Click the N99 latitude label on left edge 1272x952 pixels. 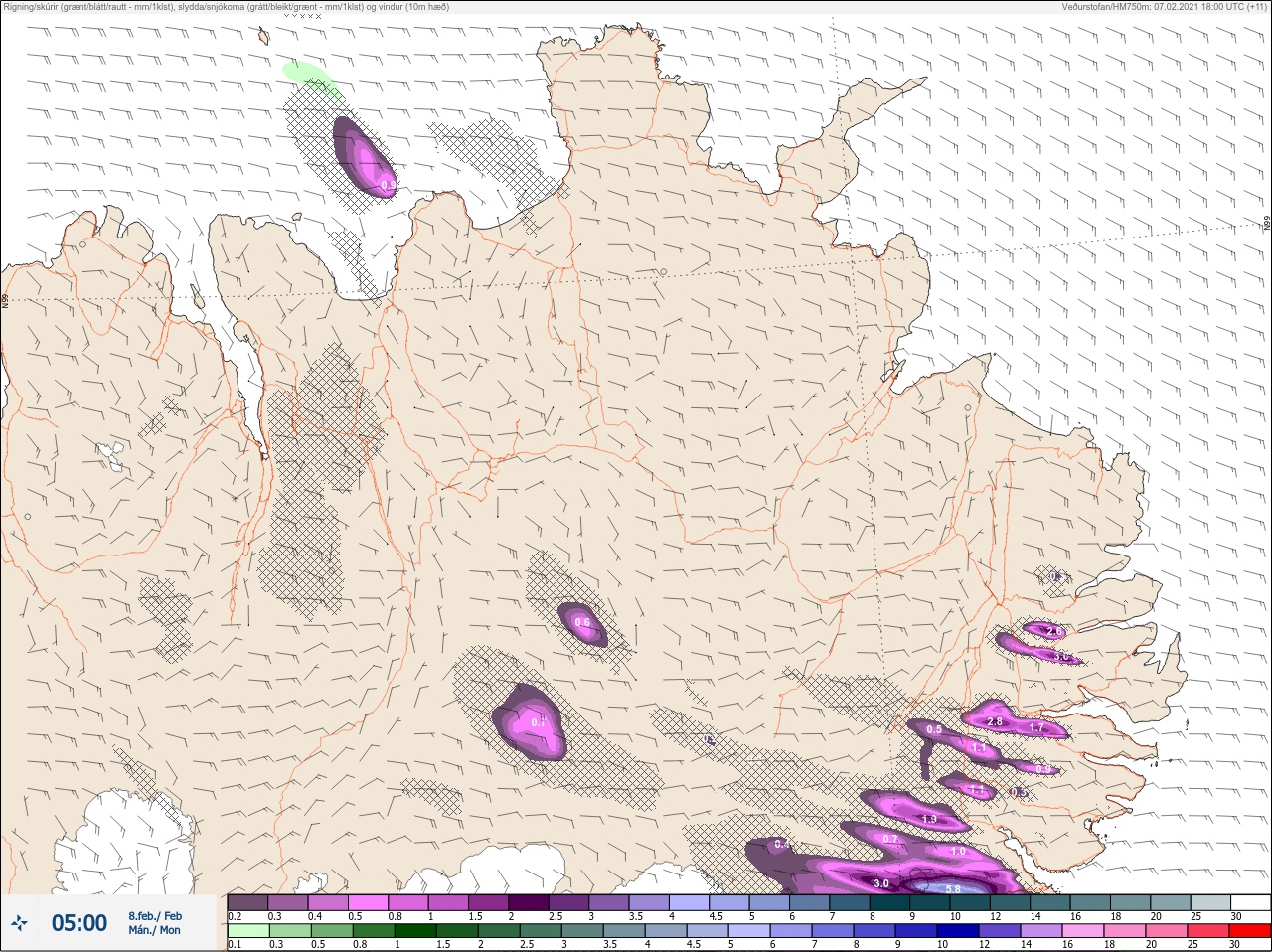pos(5,300)
